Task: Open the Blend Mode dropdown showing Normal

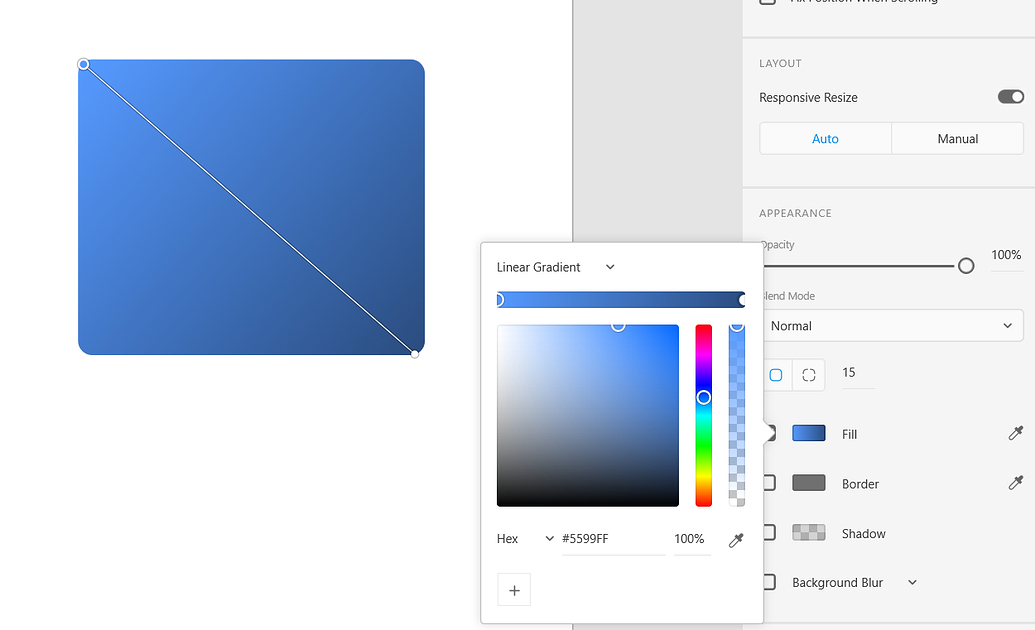Action: click(893, 325)
